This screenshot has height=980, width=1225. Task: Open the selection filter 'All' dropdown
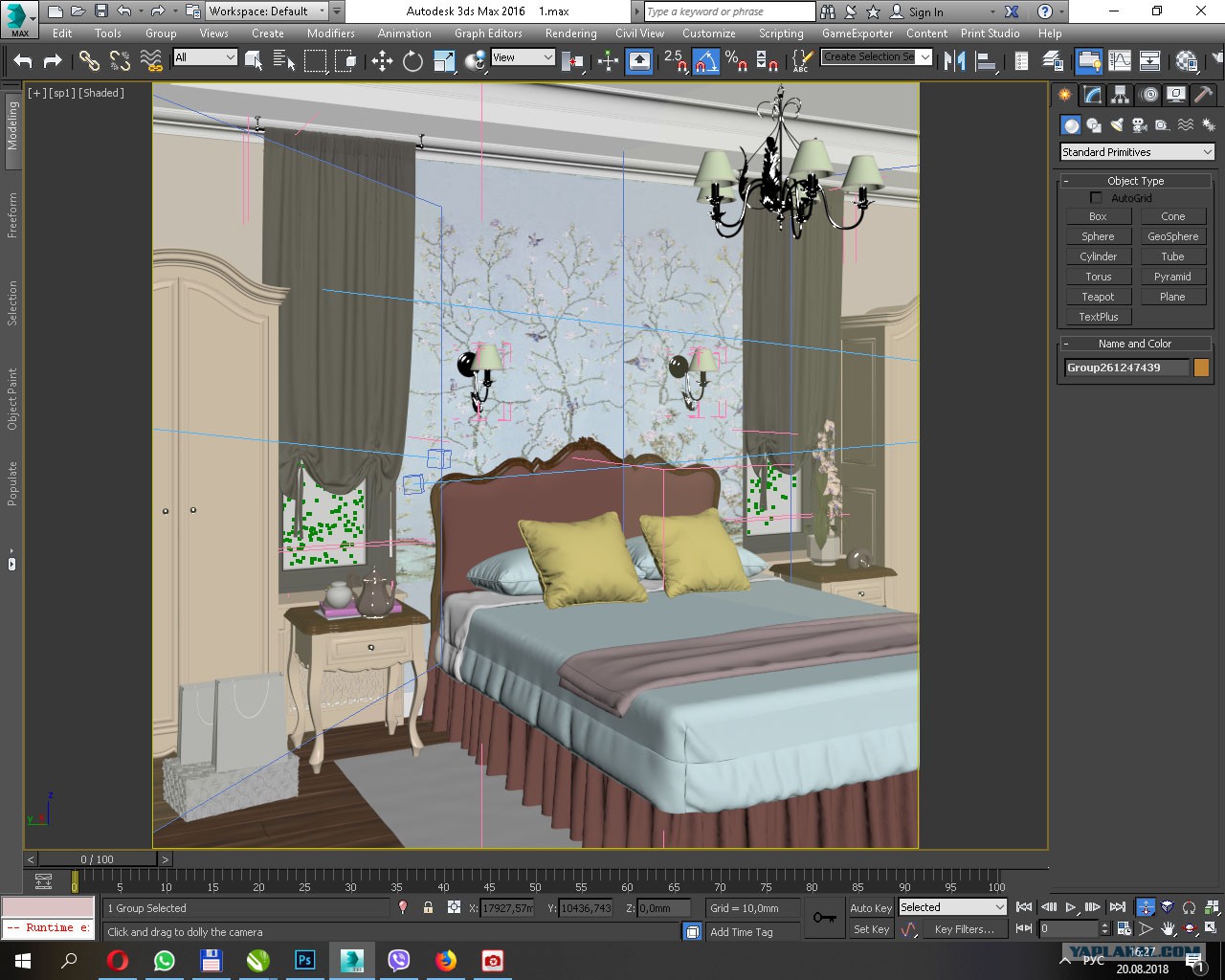coord(205,57)
